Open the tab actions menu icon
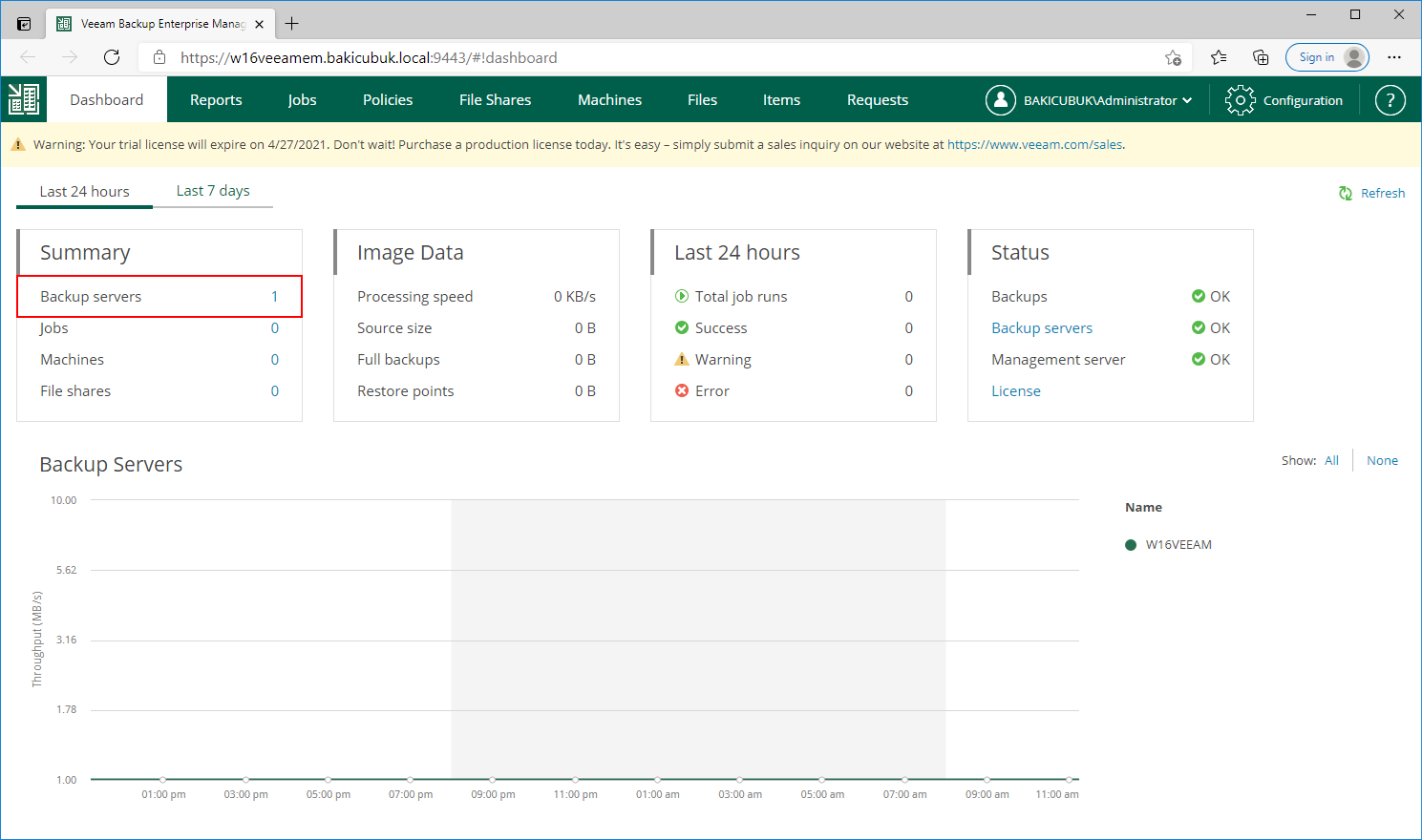The image size is (1422, 840). tap(24, 24)
